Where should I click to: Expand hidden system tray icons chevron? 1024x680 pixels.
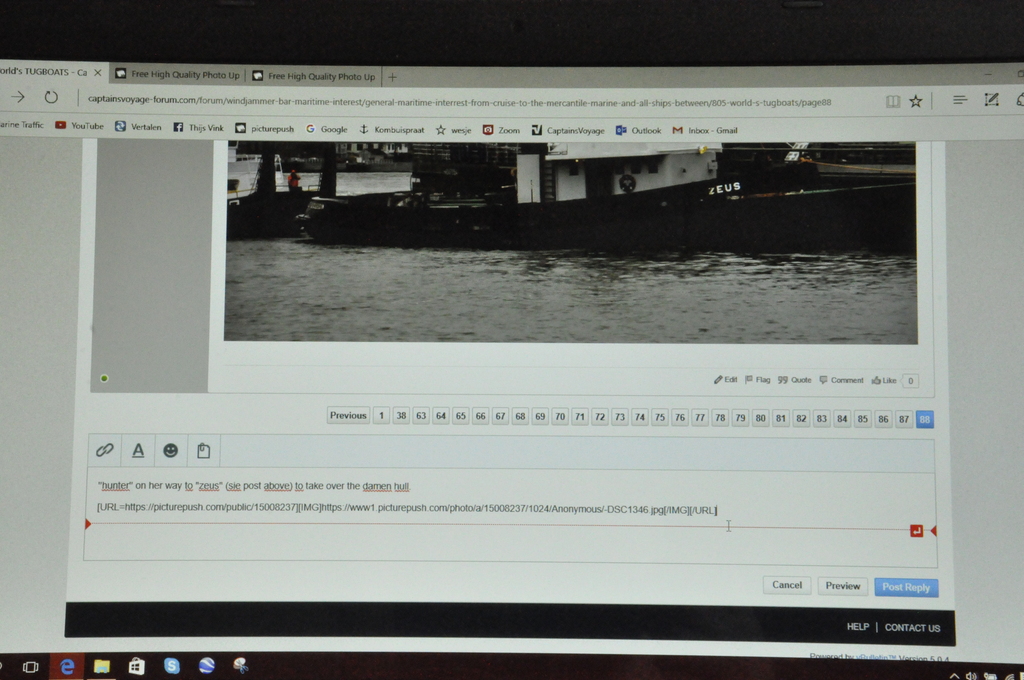(x=954, y=676)
